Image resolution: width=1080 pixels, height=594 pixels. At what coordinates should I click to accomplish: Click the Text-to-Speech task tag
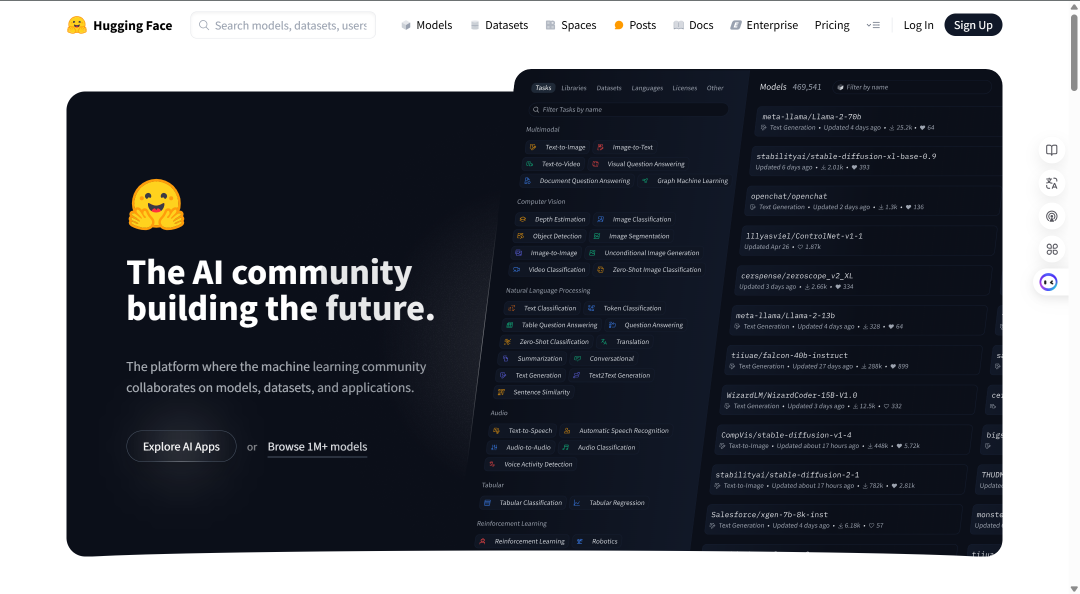[522, 431]
